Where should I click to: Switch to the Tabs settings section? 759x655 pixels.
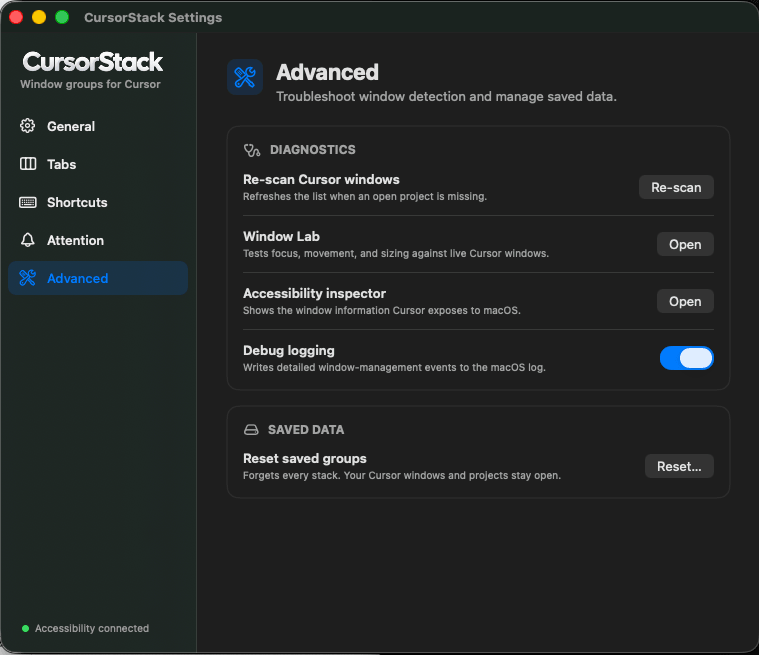98,164
